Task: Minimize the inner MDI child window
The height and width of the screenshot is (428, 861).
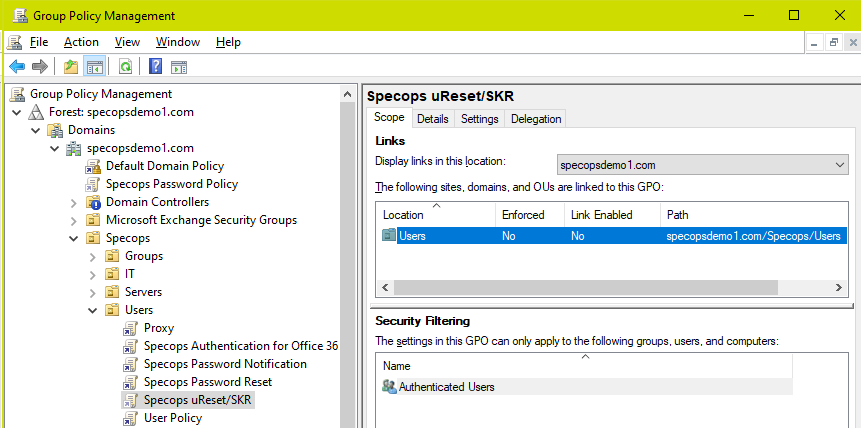Action: [814, 43]
